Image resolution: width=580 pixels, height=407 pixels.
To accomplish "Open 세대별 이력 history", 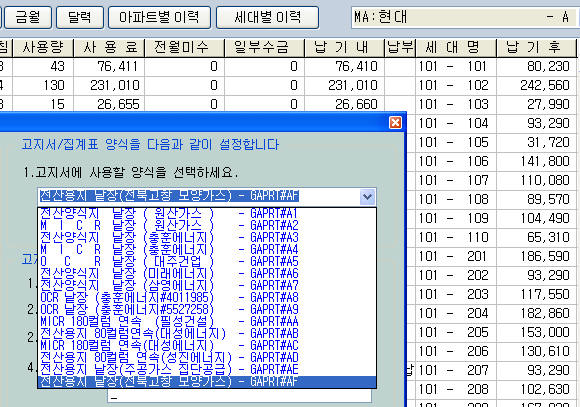I will tap(267, 17).
